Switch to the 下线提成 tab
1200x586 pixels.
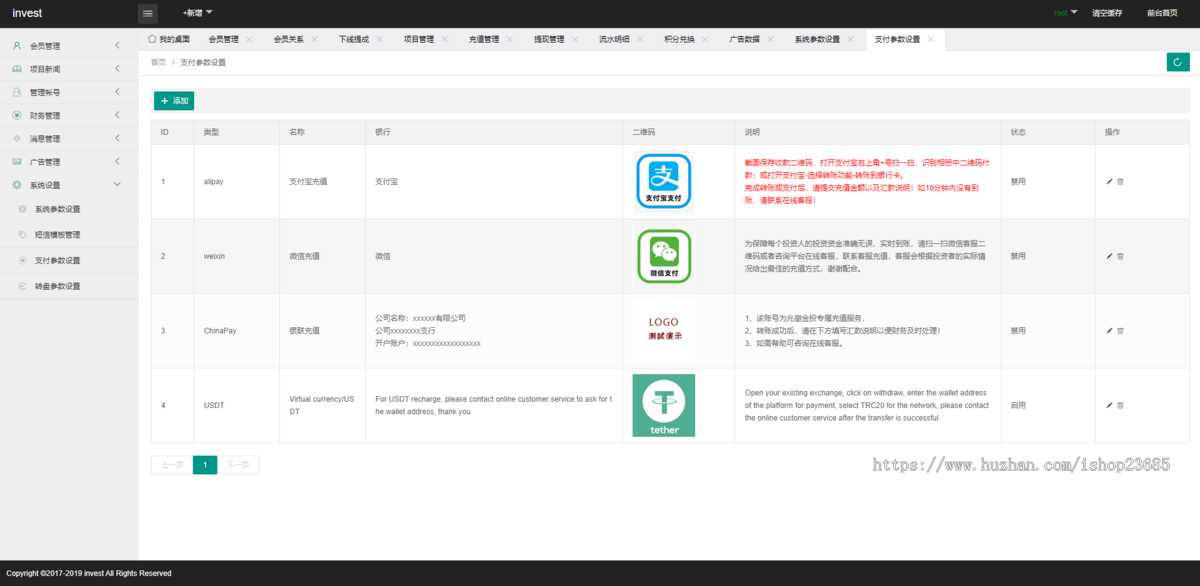(x=353, y=39)
